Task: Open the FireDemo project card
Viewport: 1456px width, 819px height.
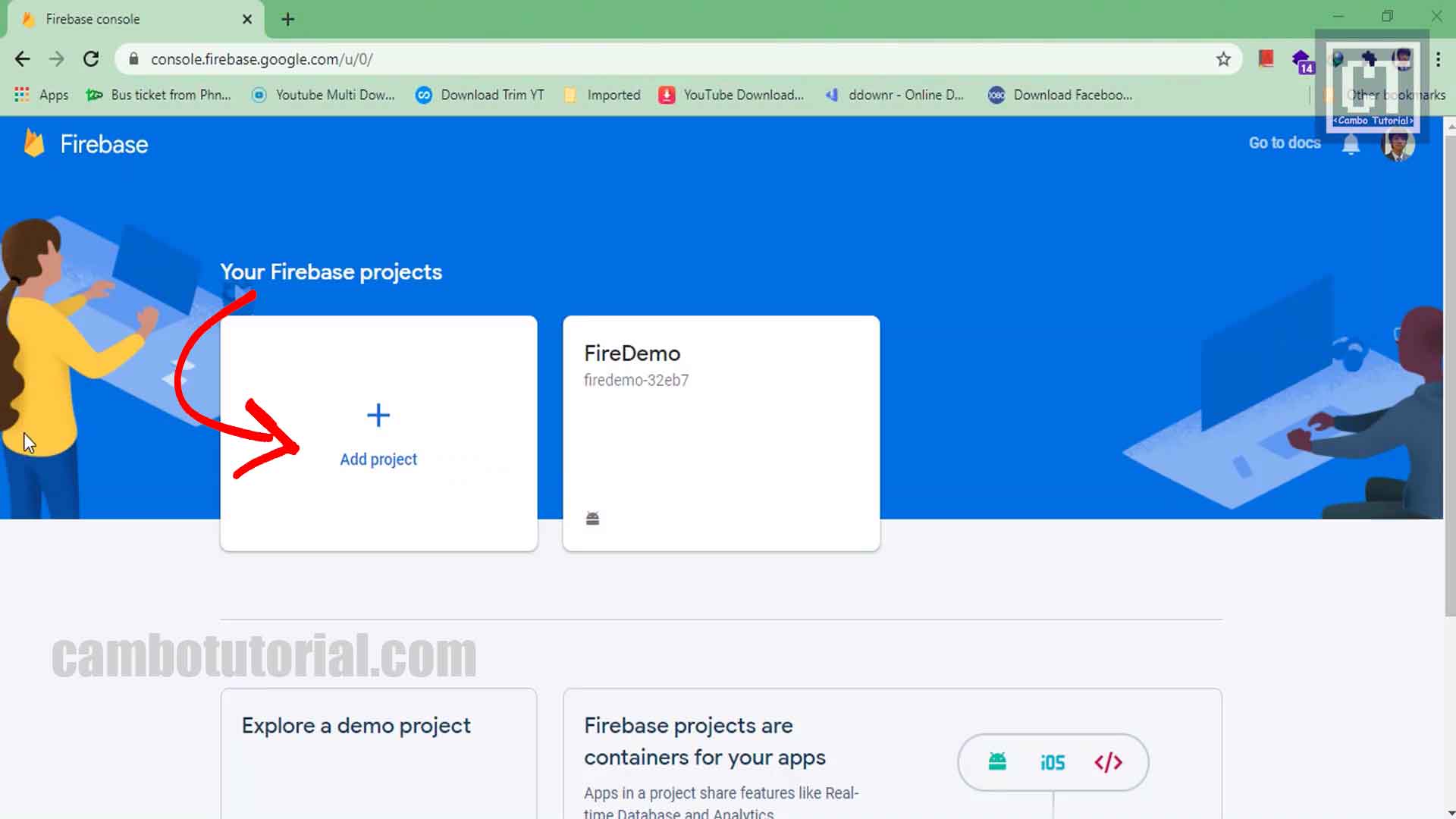Action: (720, 433)
